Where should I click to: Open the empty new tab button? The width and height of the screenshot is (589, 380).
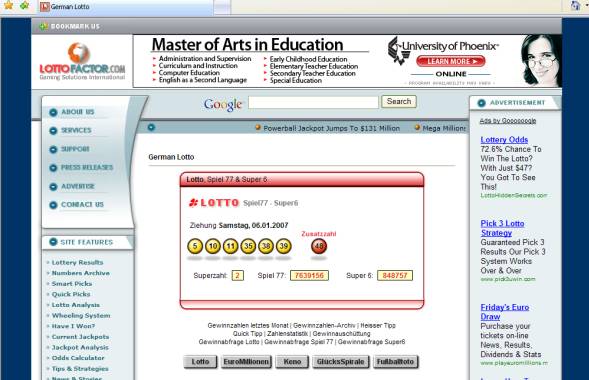[x=222, y=7]
